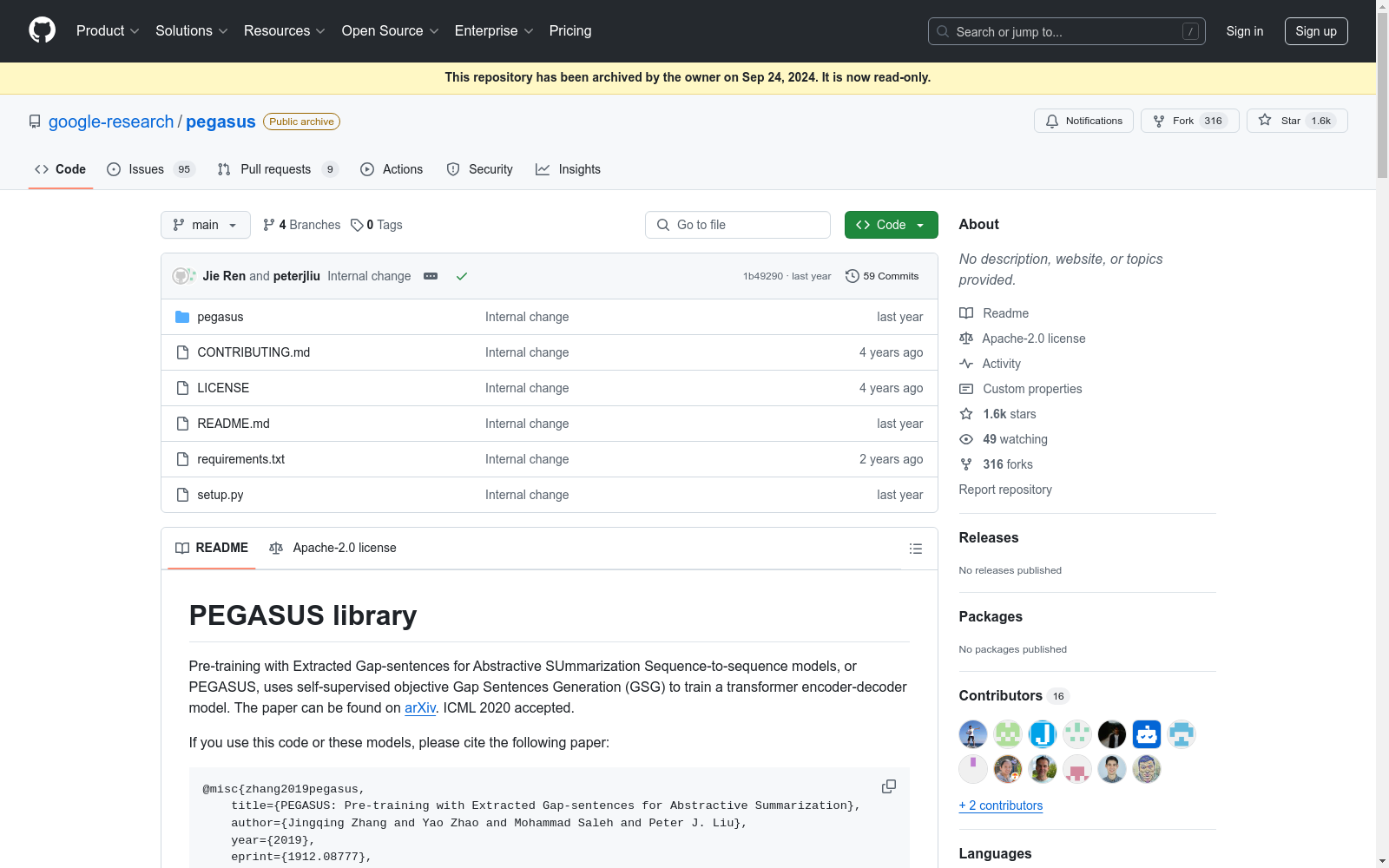1389x868 pixels.
Task: Star the pegasus repository
Action: 1297,121
